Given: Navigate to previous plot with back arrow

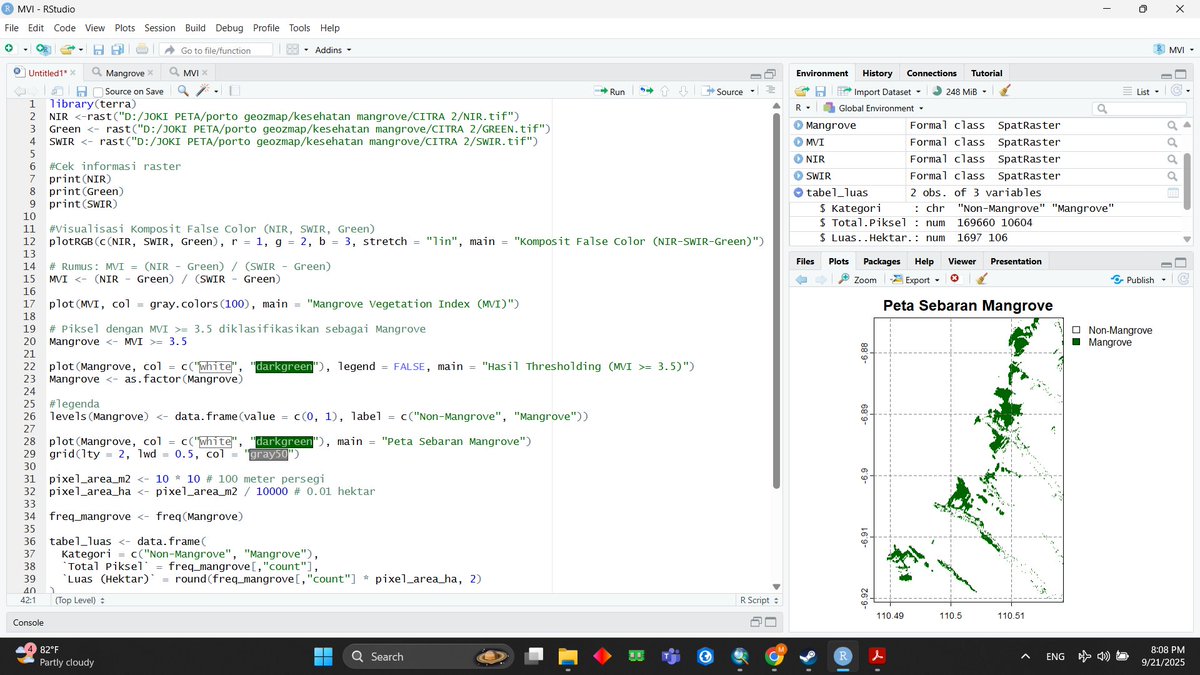Looking at the screenshot, I should pos(801,280).
